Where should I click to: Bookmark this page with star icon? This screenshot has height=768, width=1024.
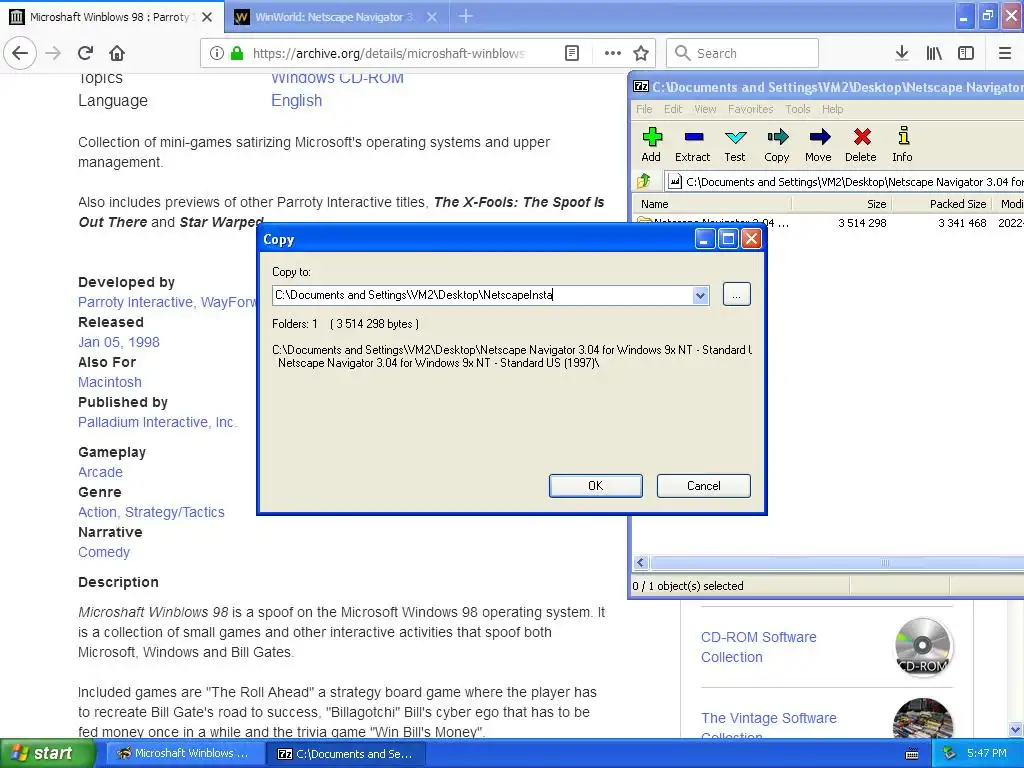[641, 53]
